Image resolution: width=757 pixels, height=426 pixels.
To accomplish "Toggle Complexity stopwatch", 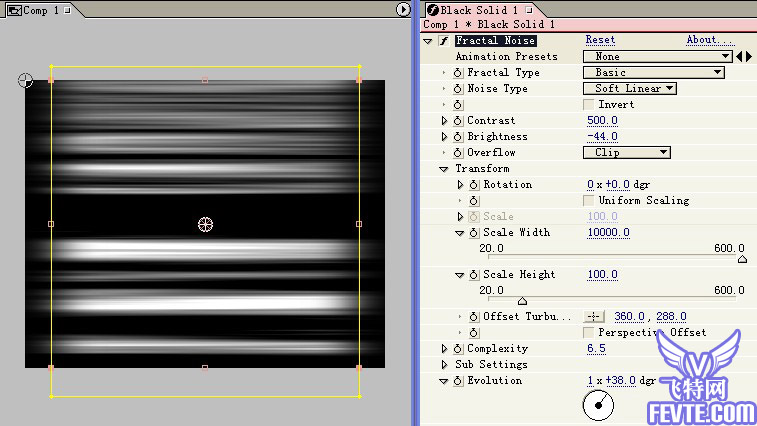I will click(x=458, y=348).
